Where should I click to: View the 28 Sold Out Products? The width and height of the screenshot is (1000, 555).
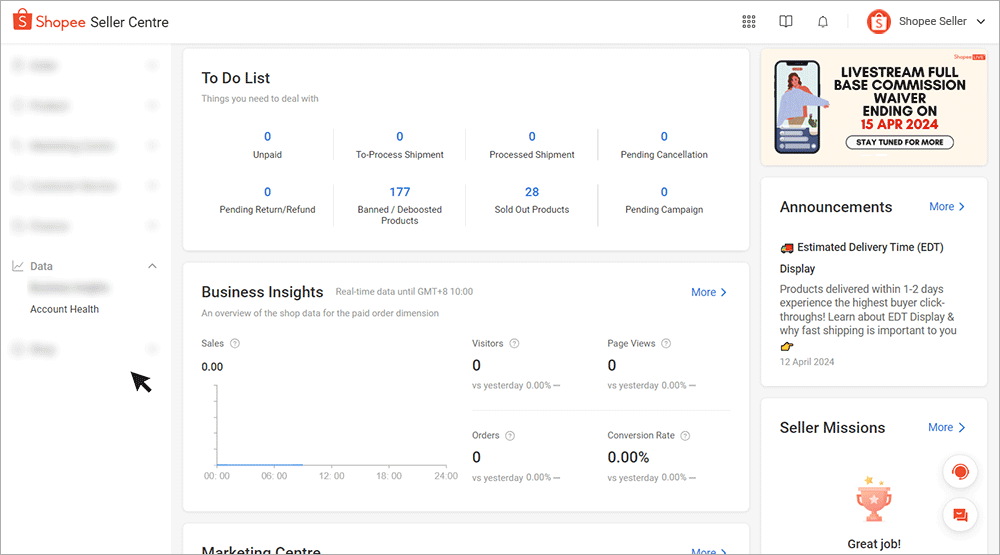[532, 192]
